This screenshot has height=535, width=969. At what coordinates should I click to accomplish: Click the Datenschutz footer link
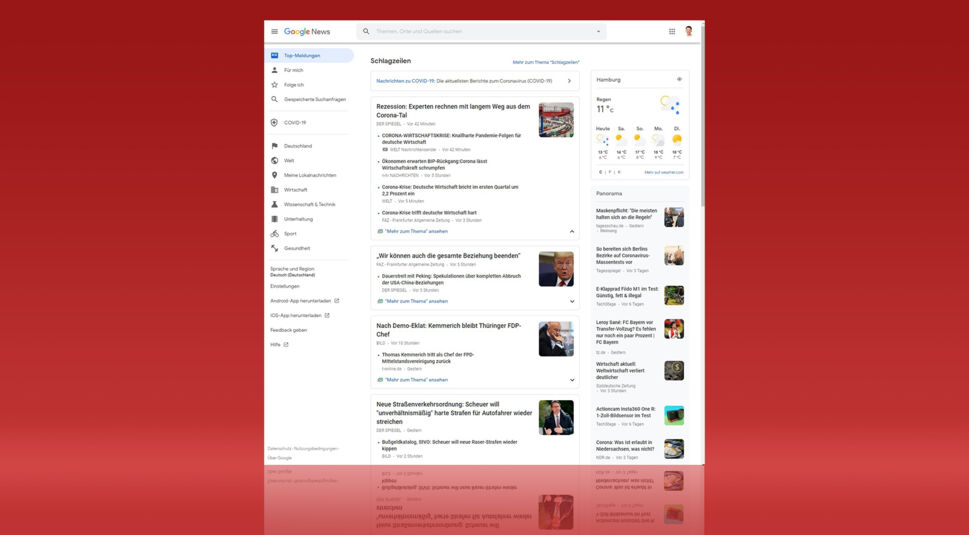pyautogui.click(x=279, y=449)
